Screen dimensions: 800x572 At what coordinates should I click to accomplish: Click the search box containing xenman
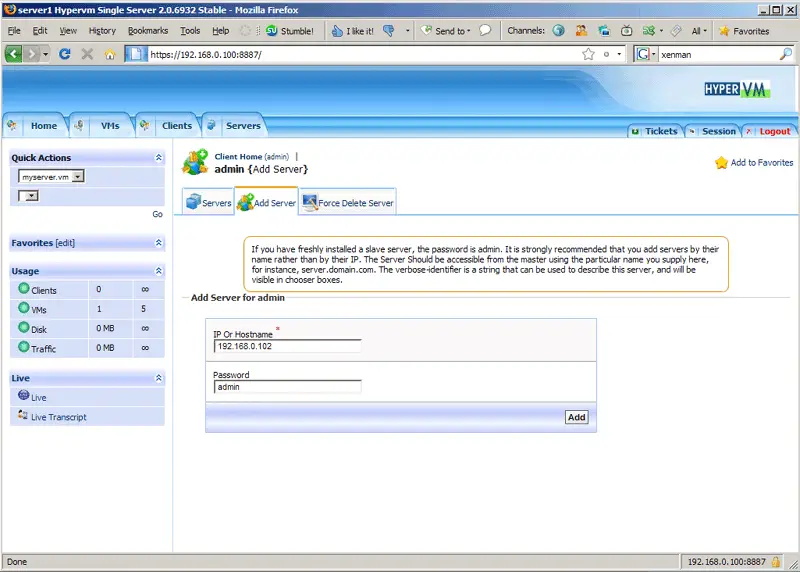coord(718,54)
